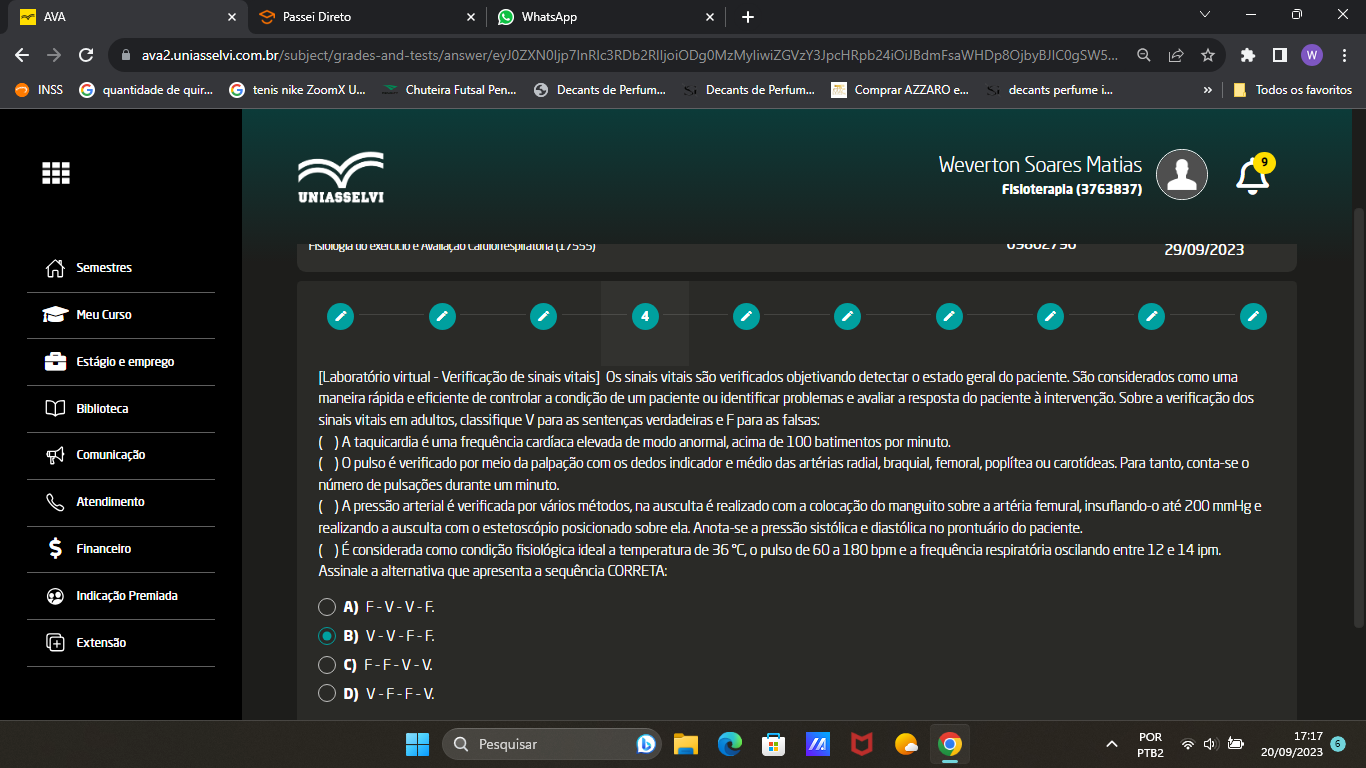Select question step number 4

point(645,316)
